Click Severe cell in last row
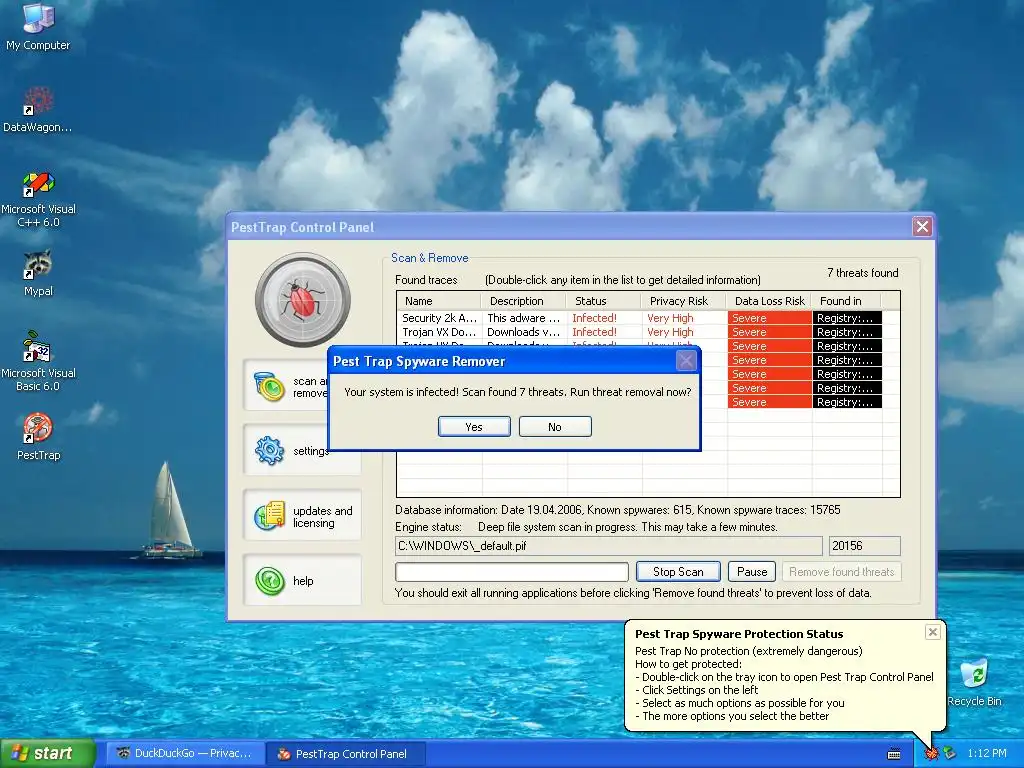The width and height of the screenshot is (1024, 768). [769, 402]
